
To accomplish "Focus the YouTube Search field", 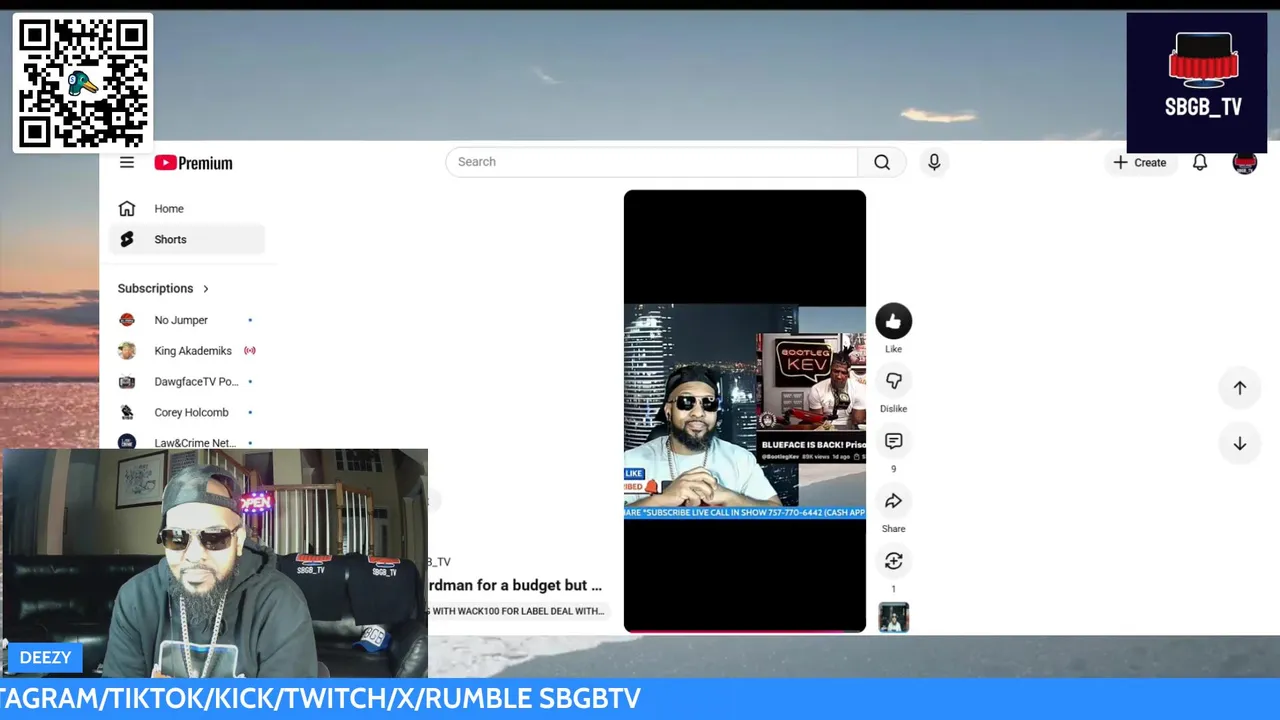I will coord(651,162).
